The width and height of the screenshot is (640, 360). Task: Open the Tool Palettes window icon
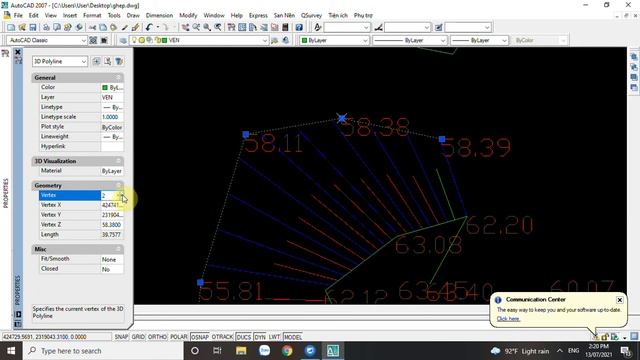coord(253,27)
